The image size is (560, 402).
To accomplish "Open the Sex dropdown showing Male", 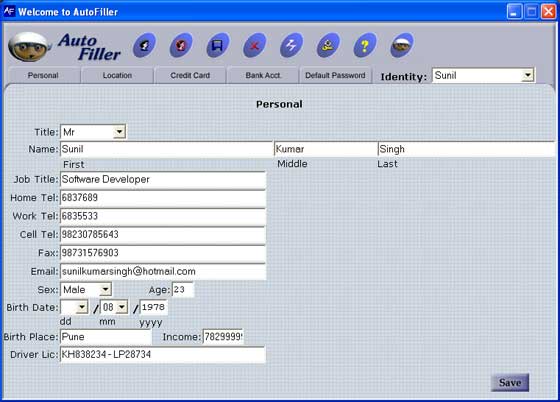I will pyautogui.click(x=105, y=289).
